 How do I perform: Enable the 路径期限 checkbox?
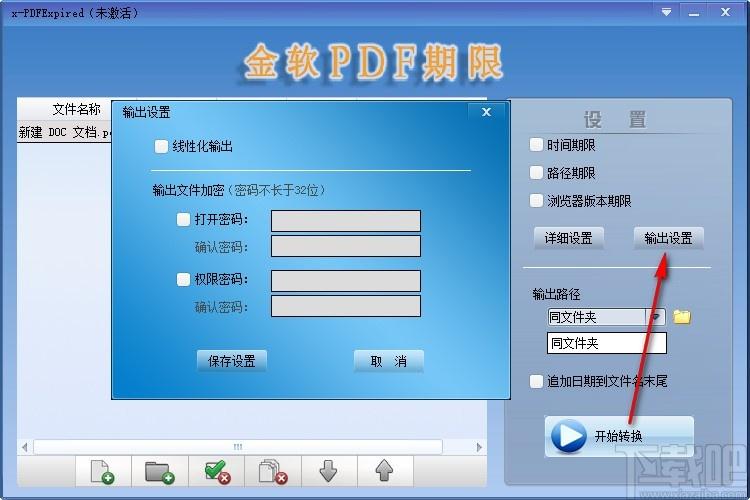(536, 173)
